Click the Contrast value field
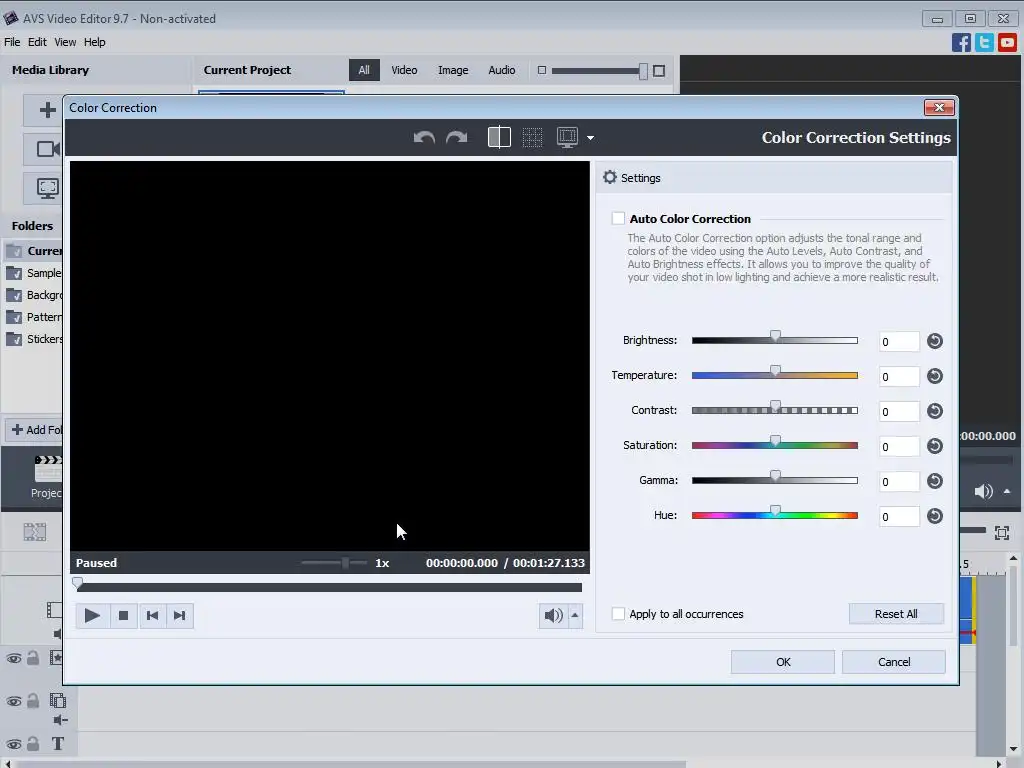This screenshot has height=768, width=1024. [x=899, y=411]
